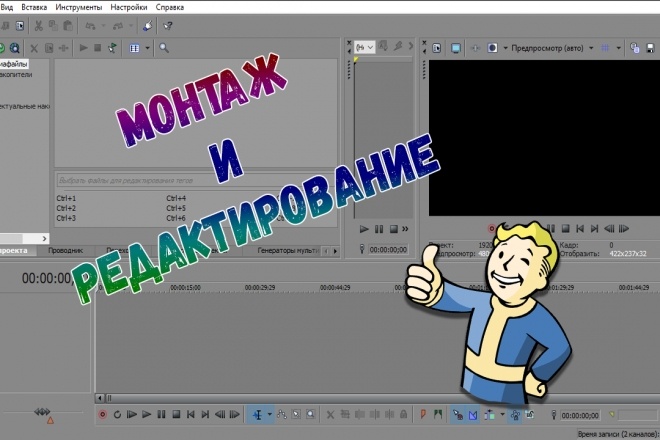Toggle Lock Envelopes to Events
The width and height of the screenshot is (660, 440).
tap(515, 415)
